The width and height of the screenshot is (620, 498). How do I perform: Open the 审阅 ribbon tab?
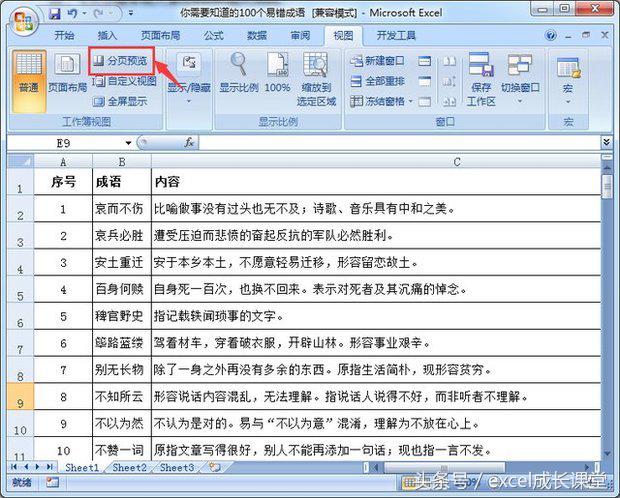click(x=300, y=36)
